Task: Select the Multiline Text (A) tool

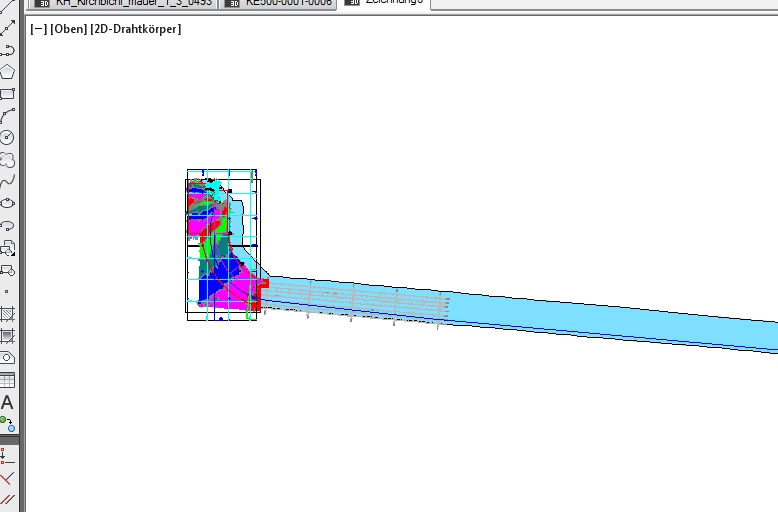Action: click(x=7, y=402)
